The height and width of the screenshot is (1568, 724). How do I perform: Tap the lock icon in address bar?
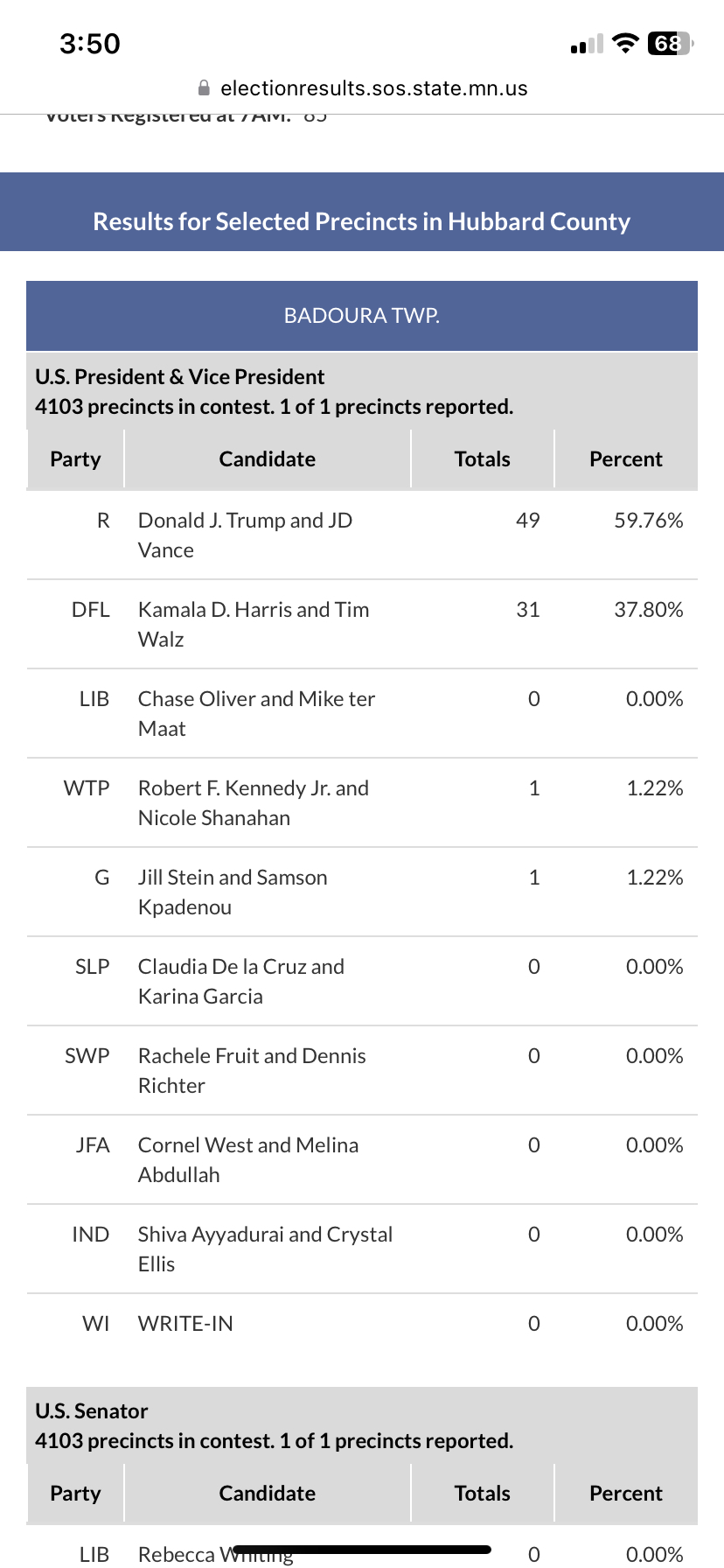tap(204, 88)
